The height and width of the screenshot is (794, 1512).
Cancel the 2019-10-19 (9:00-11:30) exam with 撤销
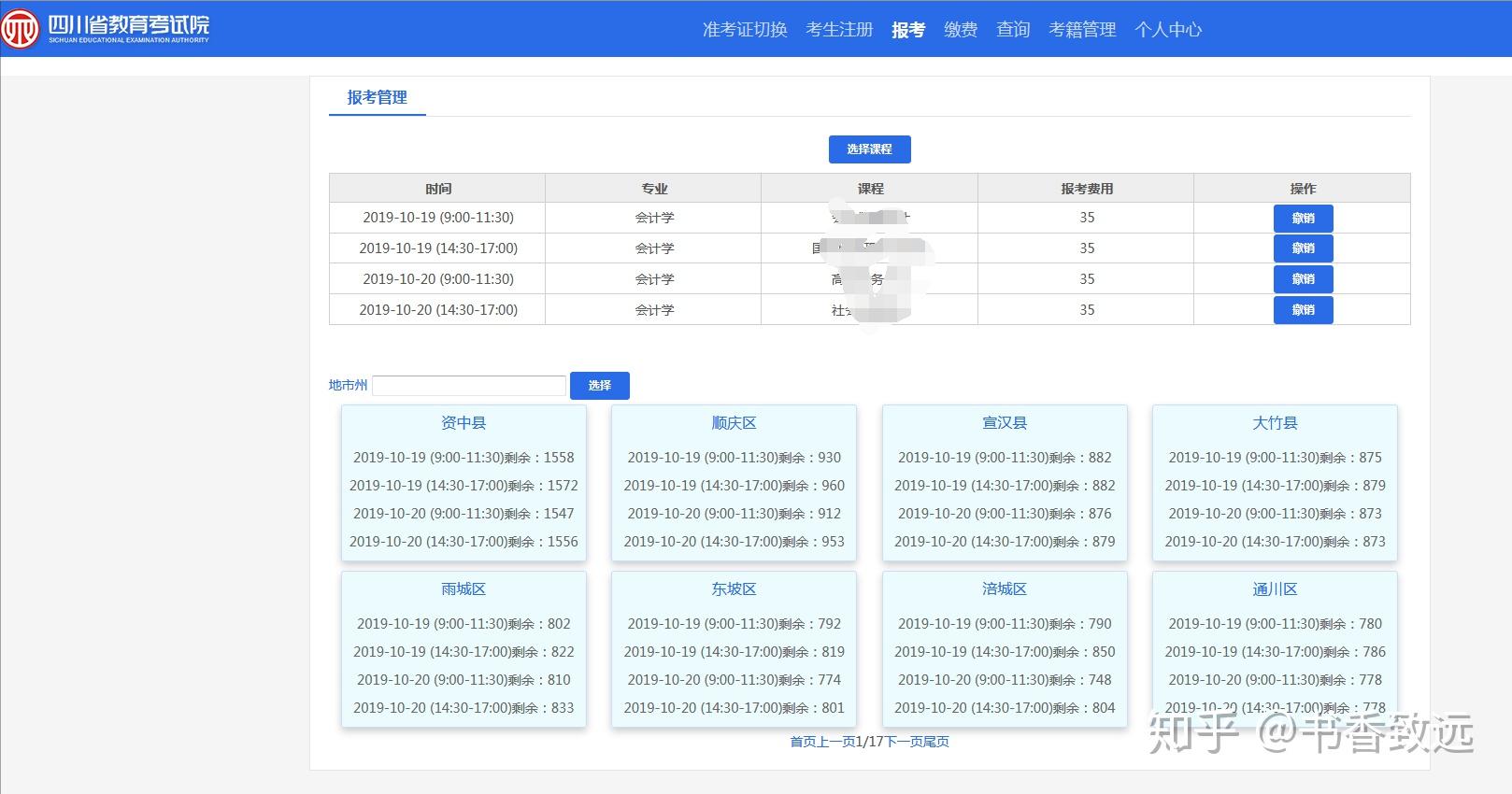[x=1304, y=218]
